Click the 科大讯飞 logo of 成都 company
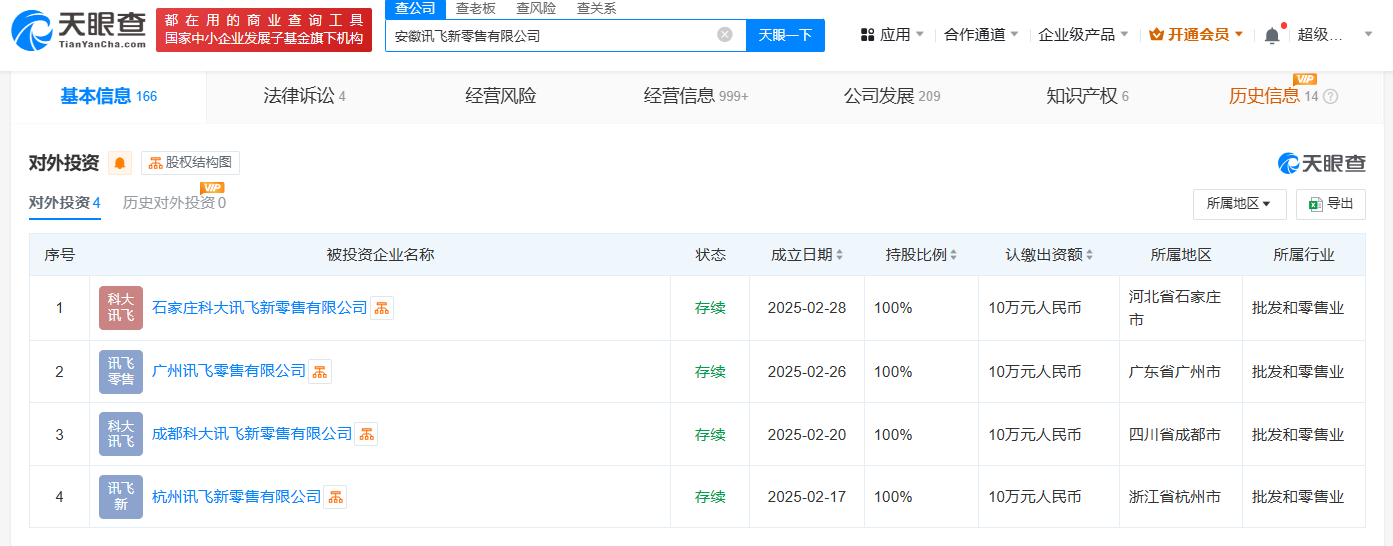 click(x=121, y=435)
